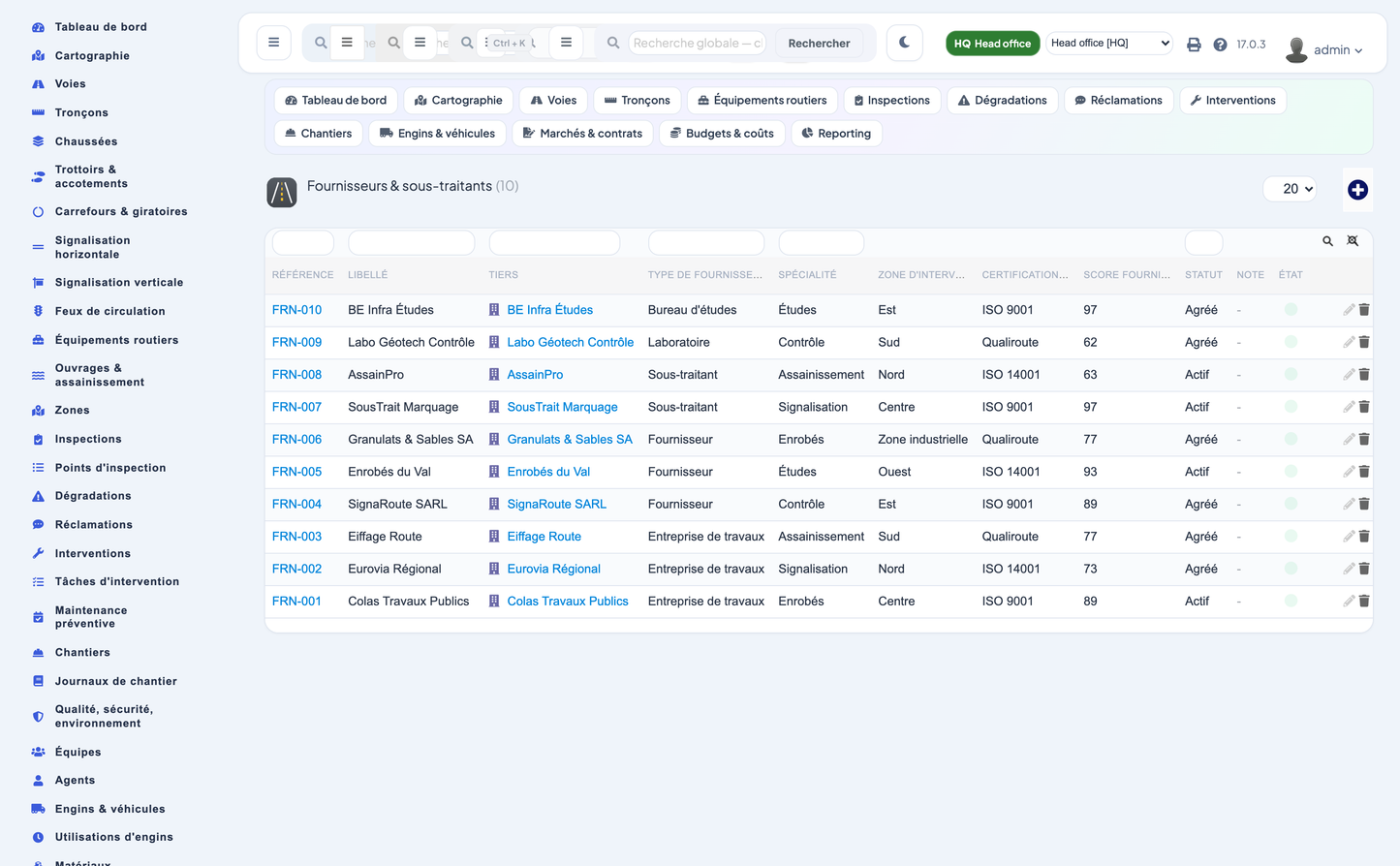
Task: Click the building icon beside SignaRoute SARL
Action: pos(494,504)
